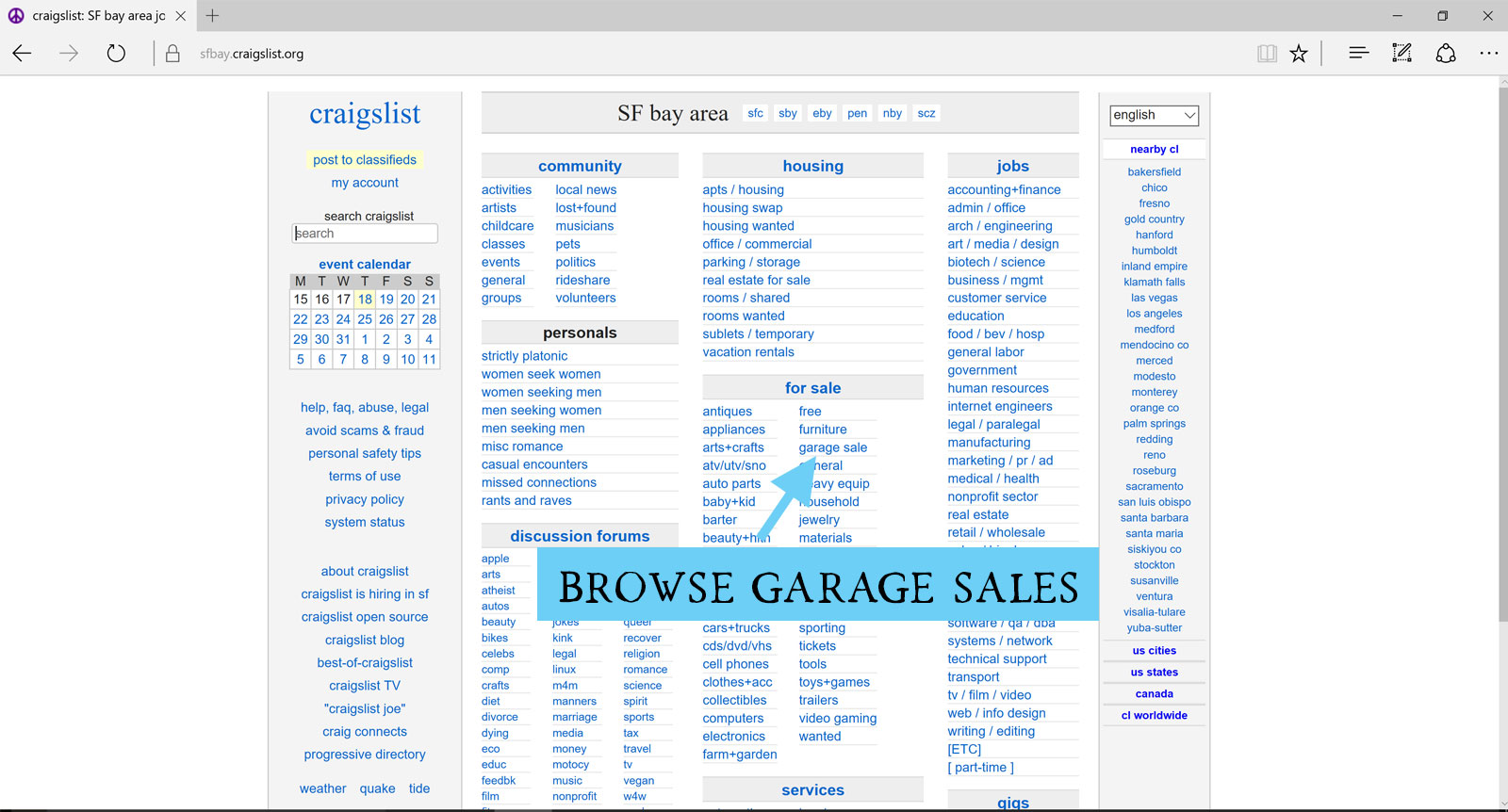The width and height of the screenshot is (1508, 812).
Task: Open customer service jobs
Action: pyautogui.click(x=997, y=298)
